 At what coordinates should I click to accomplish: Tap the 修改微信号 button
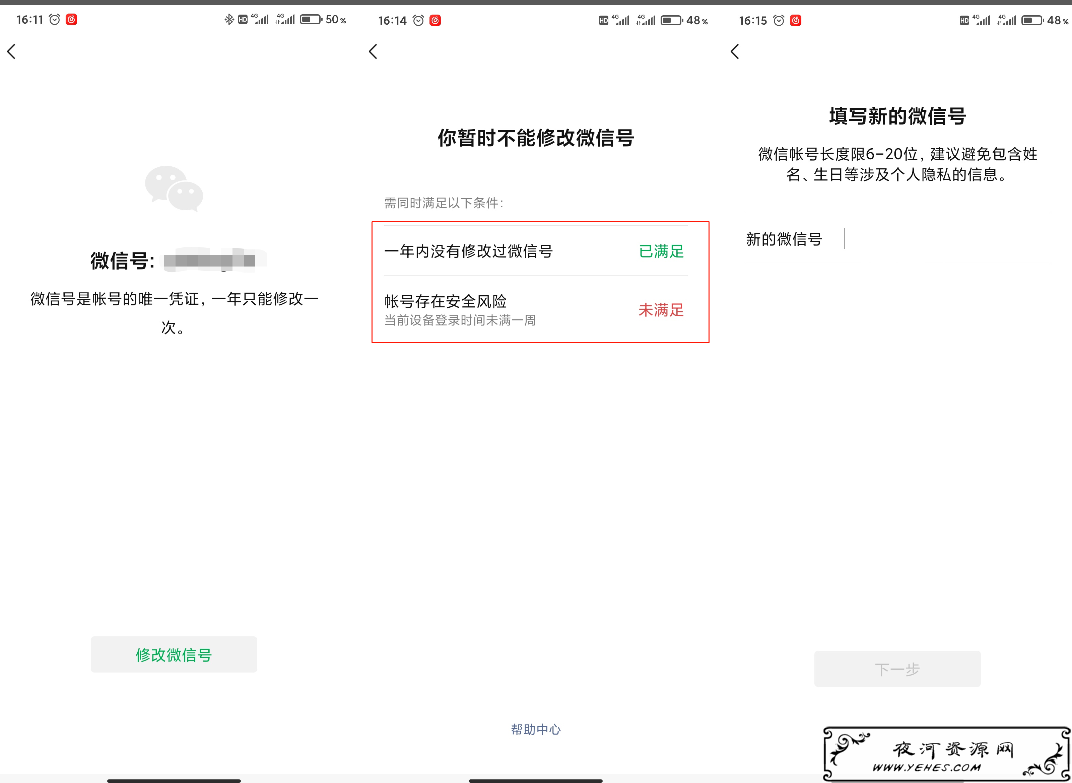(x=174, y=654)
